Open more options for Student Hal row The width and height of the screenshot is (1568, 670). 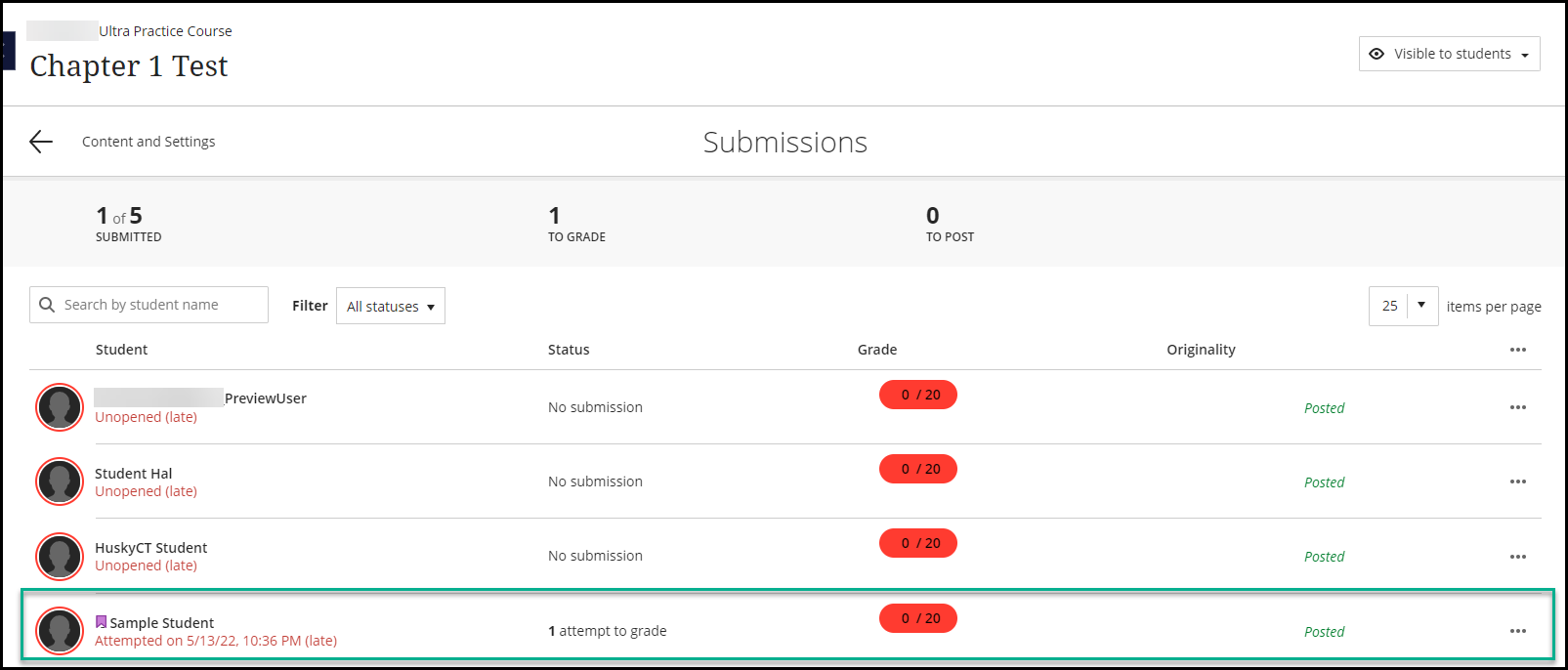(1517, 482)
